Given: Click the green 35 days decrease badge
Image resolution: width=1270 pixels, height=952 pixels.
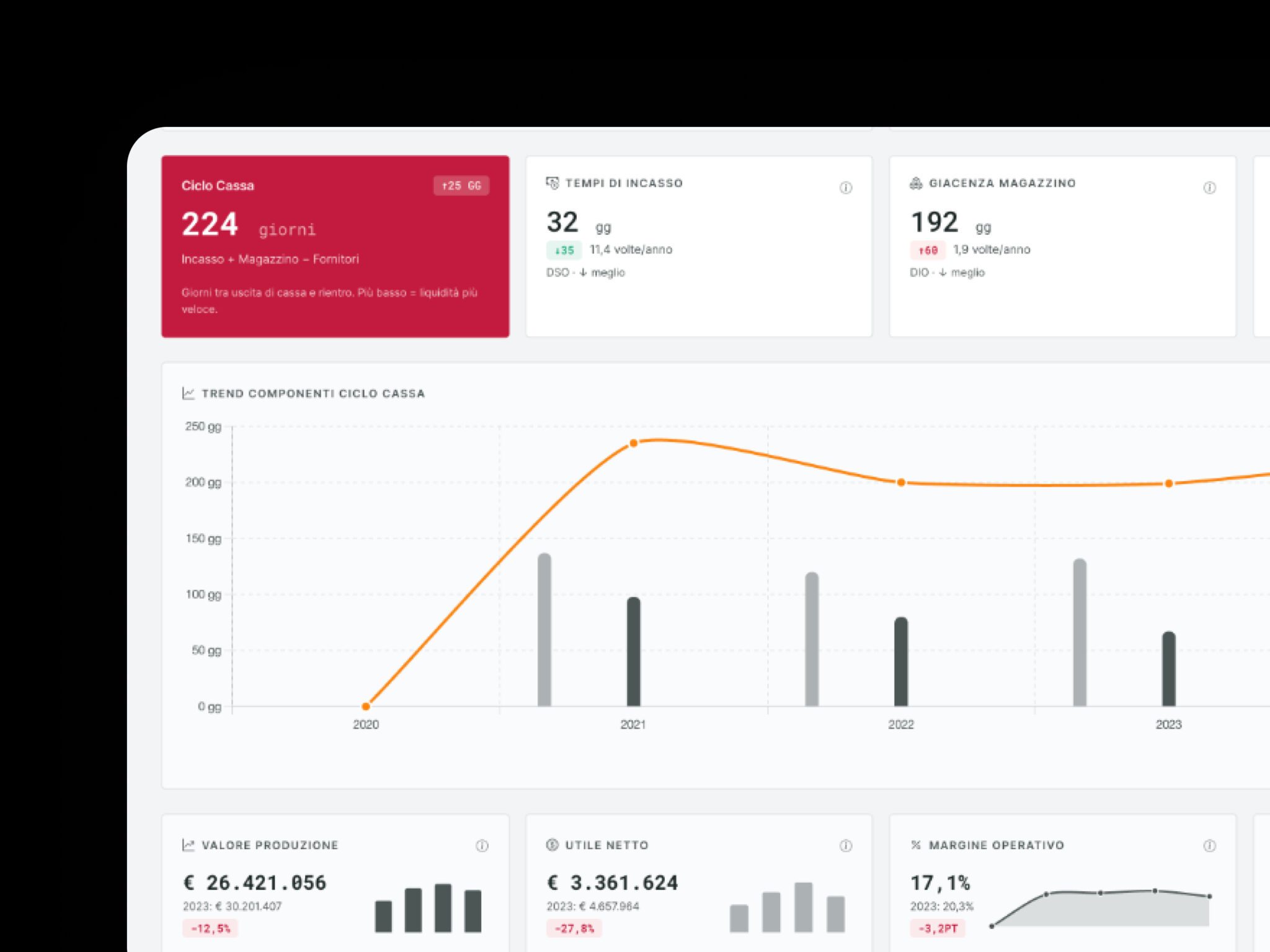Looking at the screenshot, I should tap(564, 250).
